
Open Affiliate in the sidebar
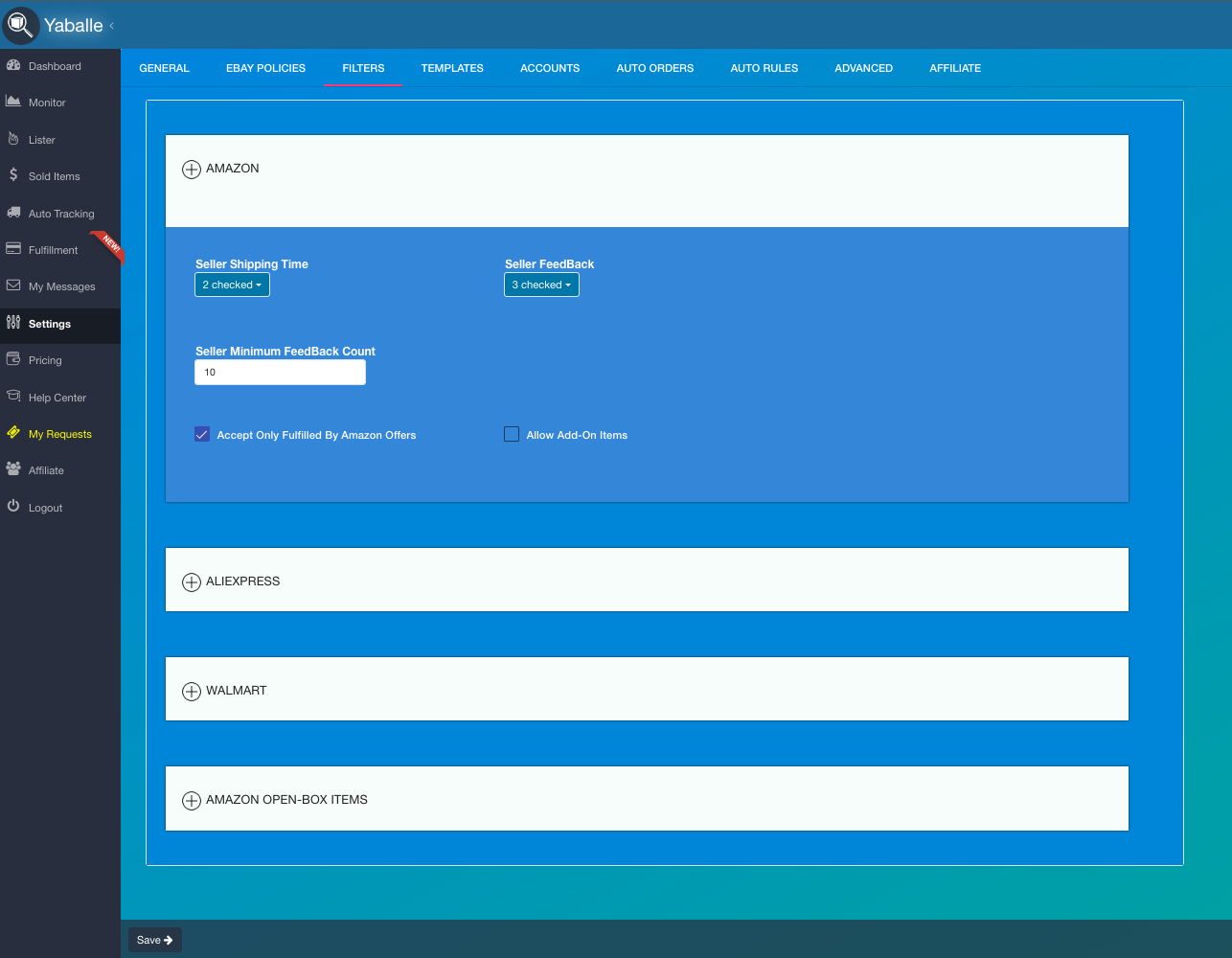60,470
